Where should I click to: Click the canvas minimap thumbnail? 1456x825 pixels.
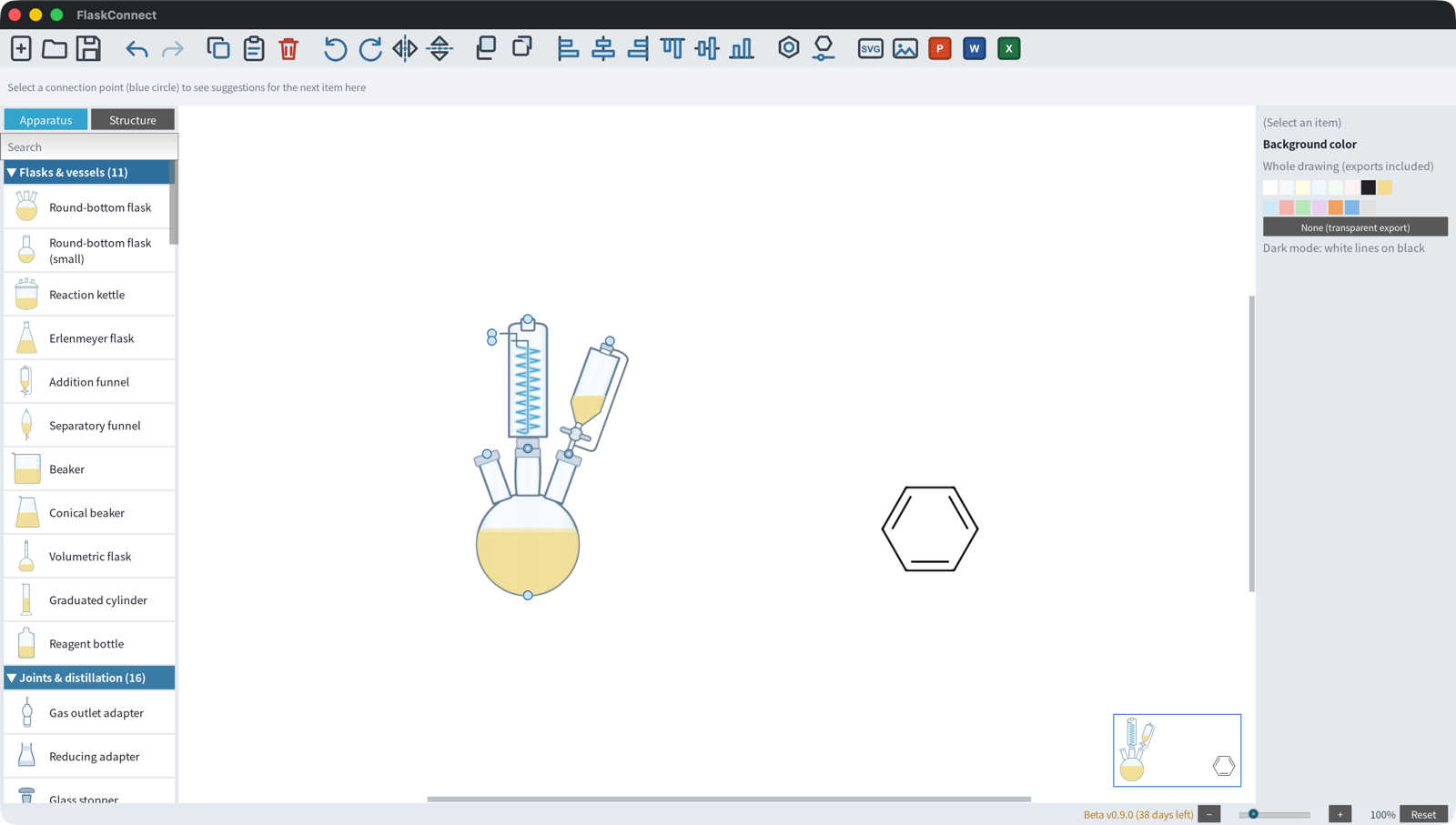point(1177,750)
